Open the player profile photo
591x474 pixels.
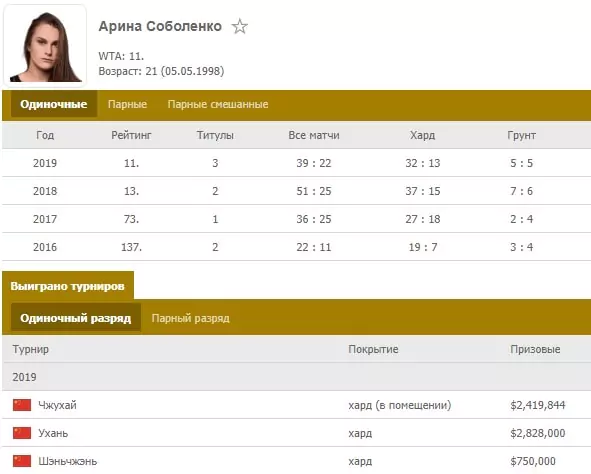[45, 46]
